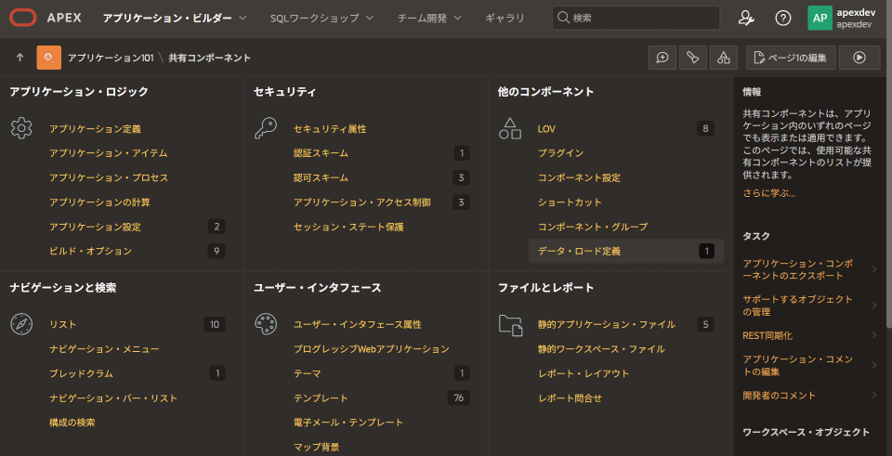The height and width of the screenshot is (456, 892).
Task: Open アプリケーション定義 link
Action: (95, 129)
